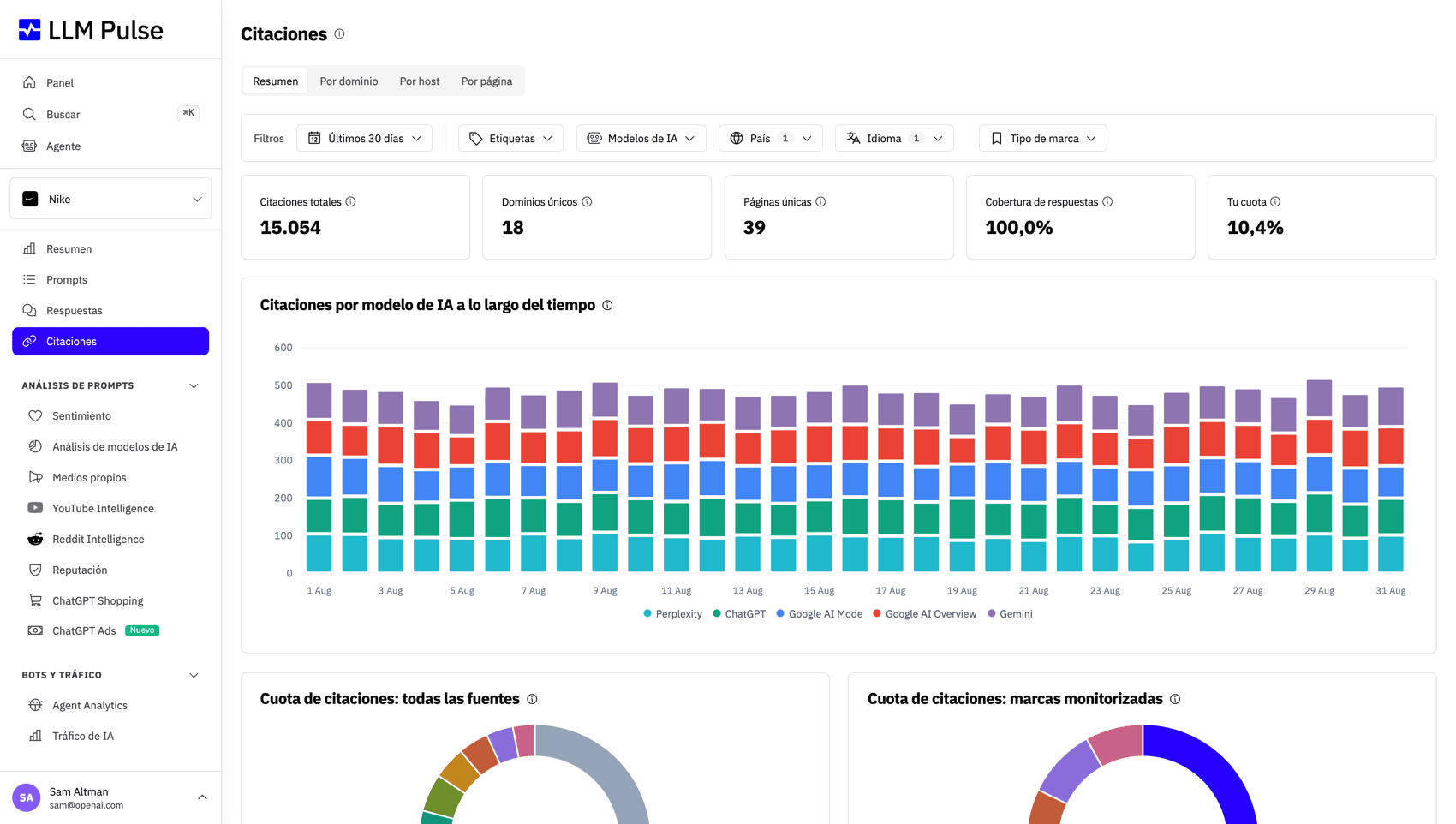Toggle the Gemini series in the chart legend
Viewport: 1456px width, 824px height.
[1010, 614]
